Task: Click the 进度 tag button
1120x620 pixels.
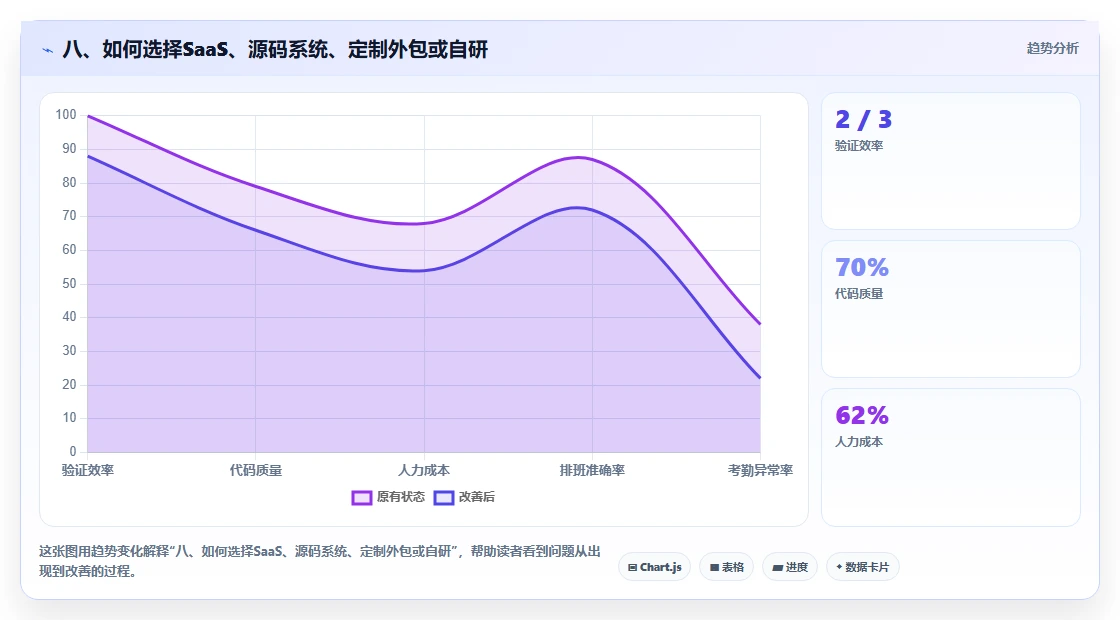Action: pyautogui.click(x=790, y=567)
